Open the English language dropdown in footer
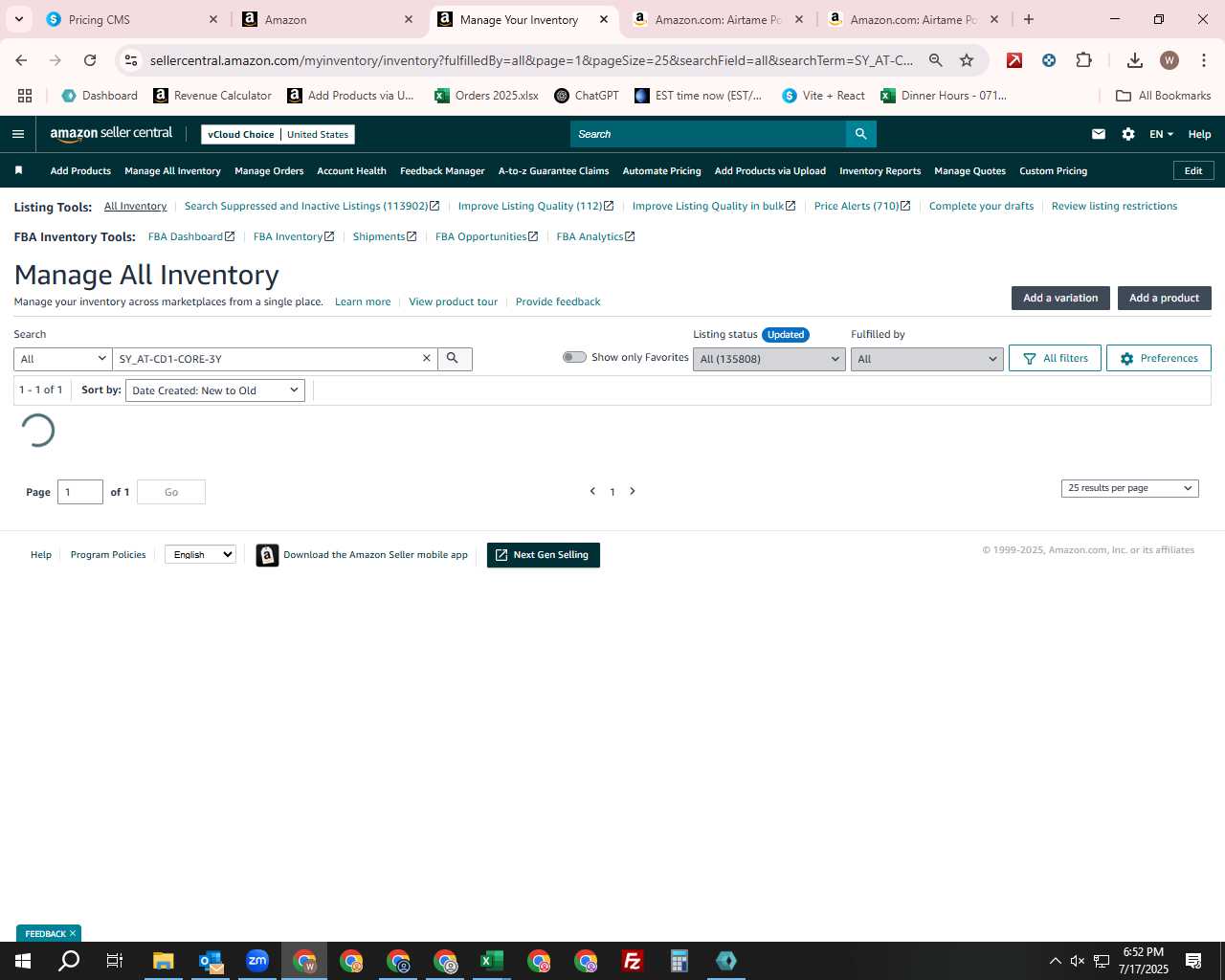 point(200,554)
